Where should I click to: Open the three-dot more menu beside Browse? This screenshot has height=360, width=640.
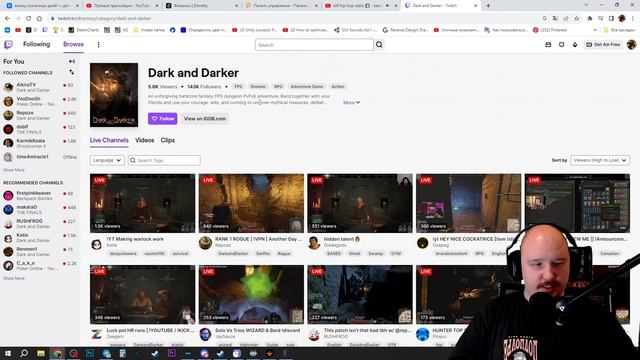(98, 44)
